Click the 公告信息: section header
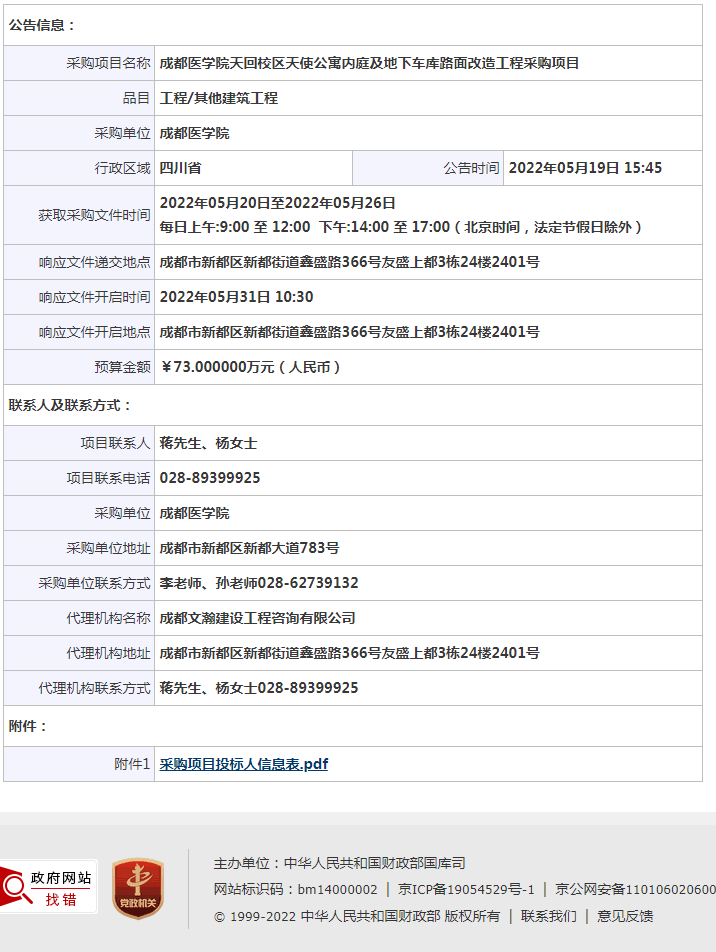The image size is (716, 952). point(41,26)
